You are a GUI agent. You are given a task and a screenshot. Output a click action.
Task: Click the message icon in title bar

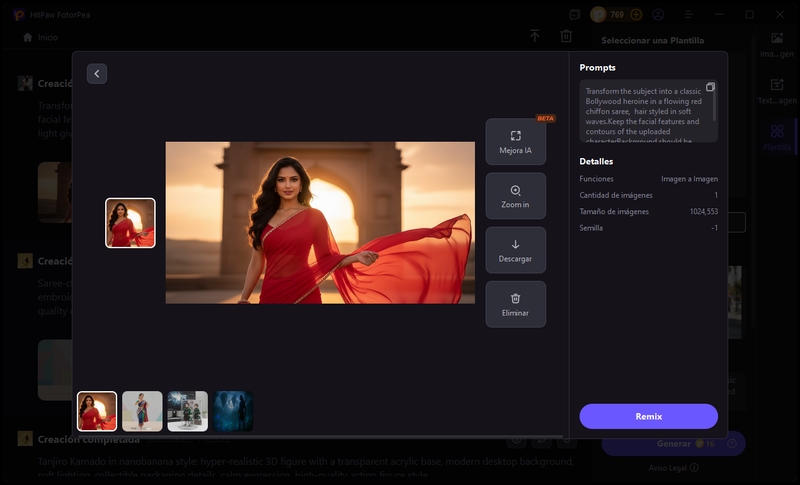point(574,14)
